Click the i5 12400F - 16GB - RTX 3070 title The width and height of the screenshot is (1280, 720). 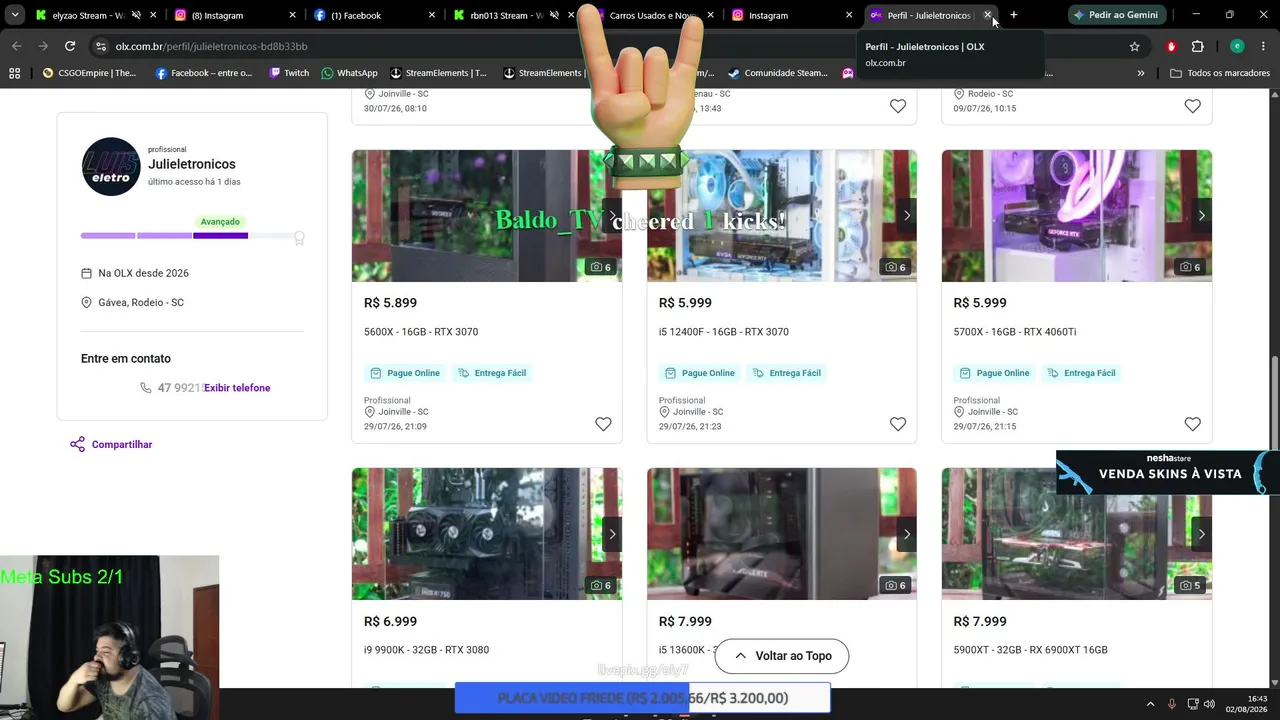coord(724,332)
